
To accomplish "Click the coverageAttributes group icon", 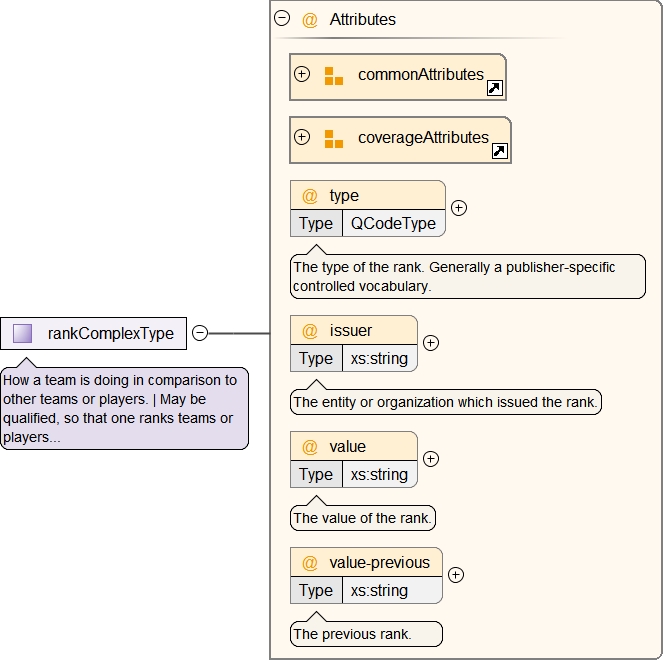I will 334,139.
